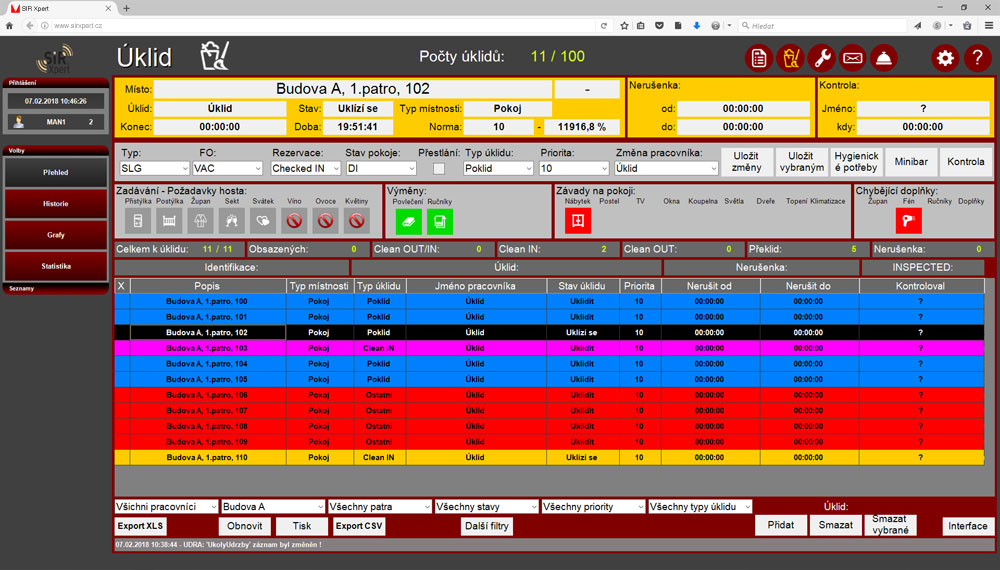This screenshot has height=570, width=1000.
Task: Go to Historie in the sidebar
Action: point(56,204)
